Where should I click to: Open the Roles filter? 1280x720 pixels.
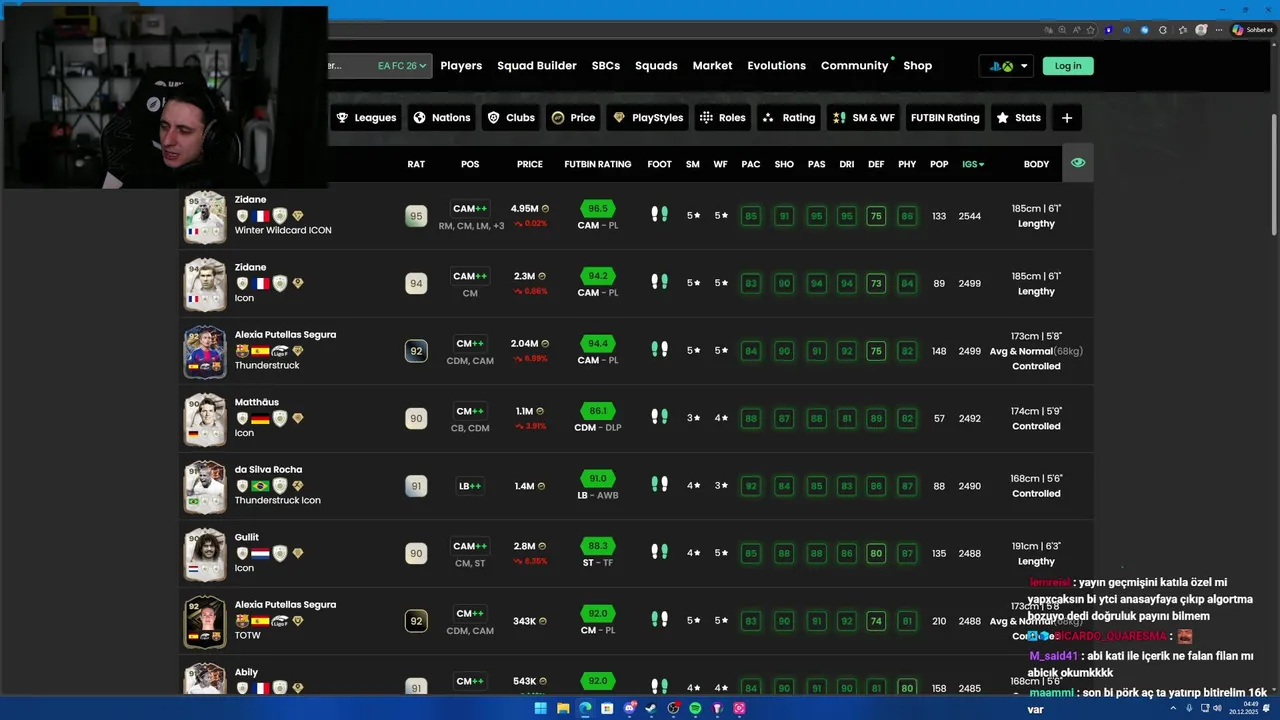tap(722, 117)
